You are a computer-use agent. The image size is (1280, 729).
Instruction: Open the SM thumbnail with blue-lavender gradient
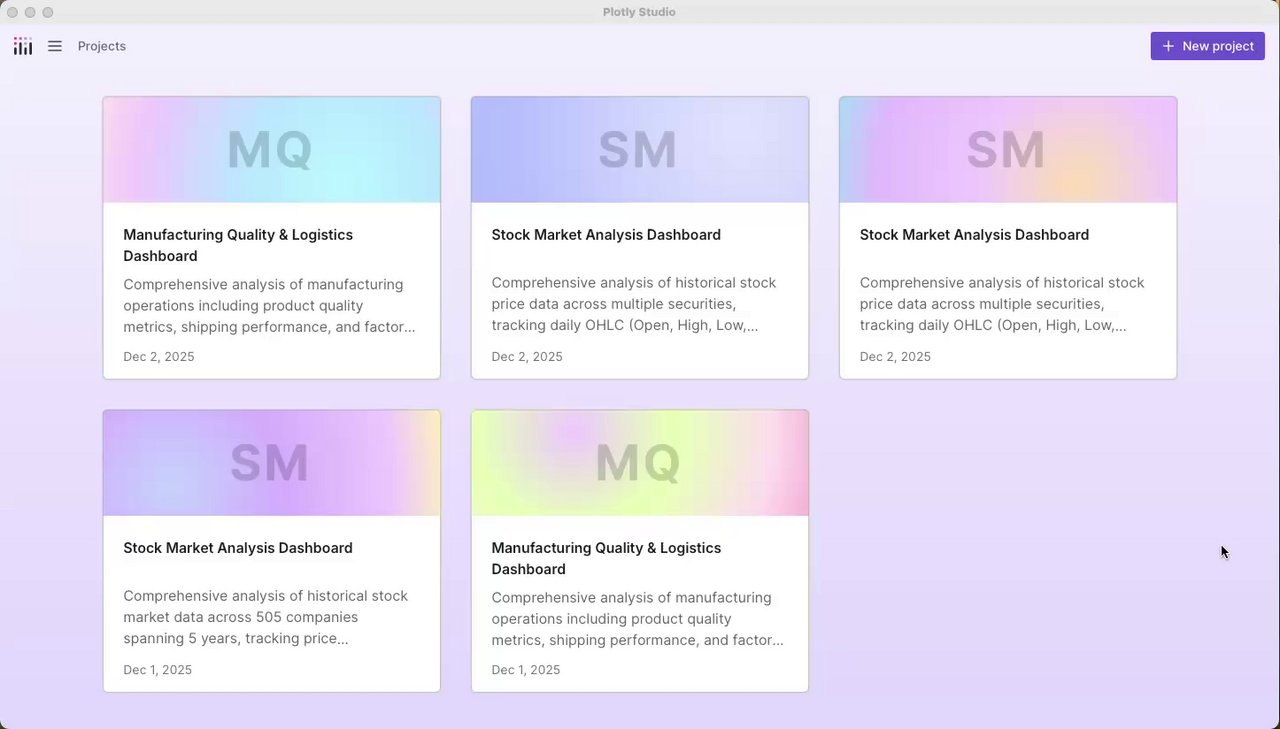pyautogui.click(x=639, y=150)
